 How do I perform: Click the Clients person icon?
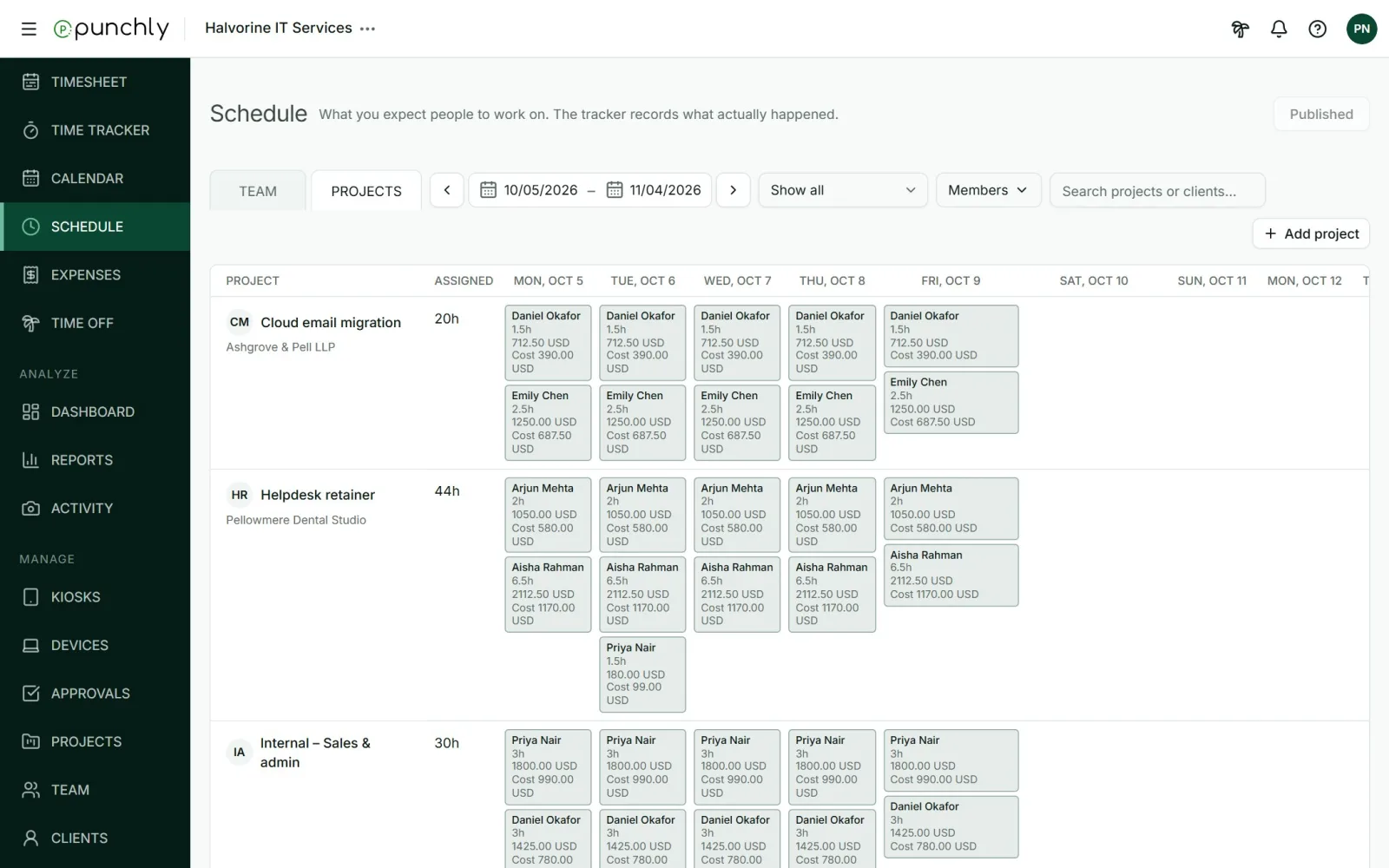[x=30, y=838]
